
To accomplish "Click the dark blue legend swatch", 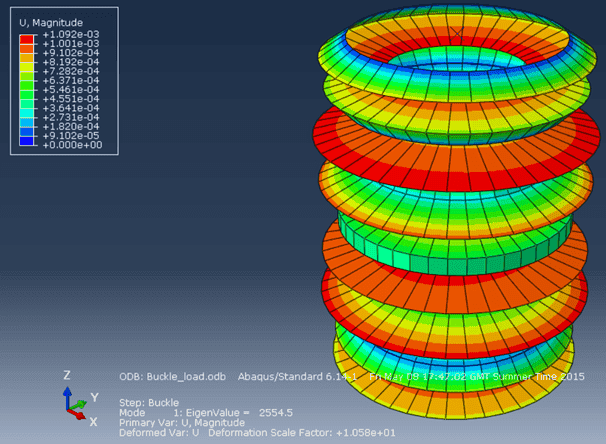I will coord(27,141).
